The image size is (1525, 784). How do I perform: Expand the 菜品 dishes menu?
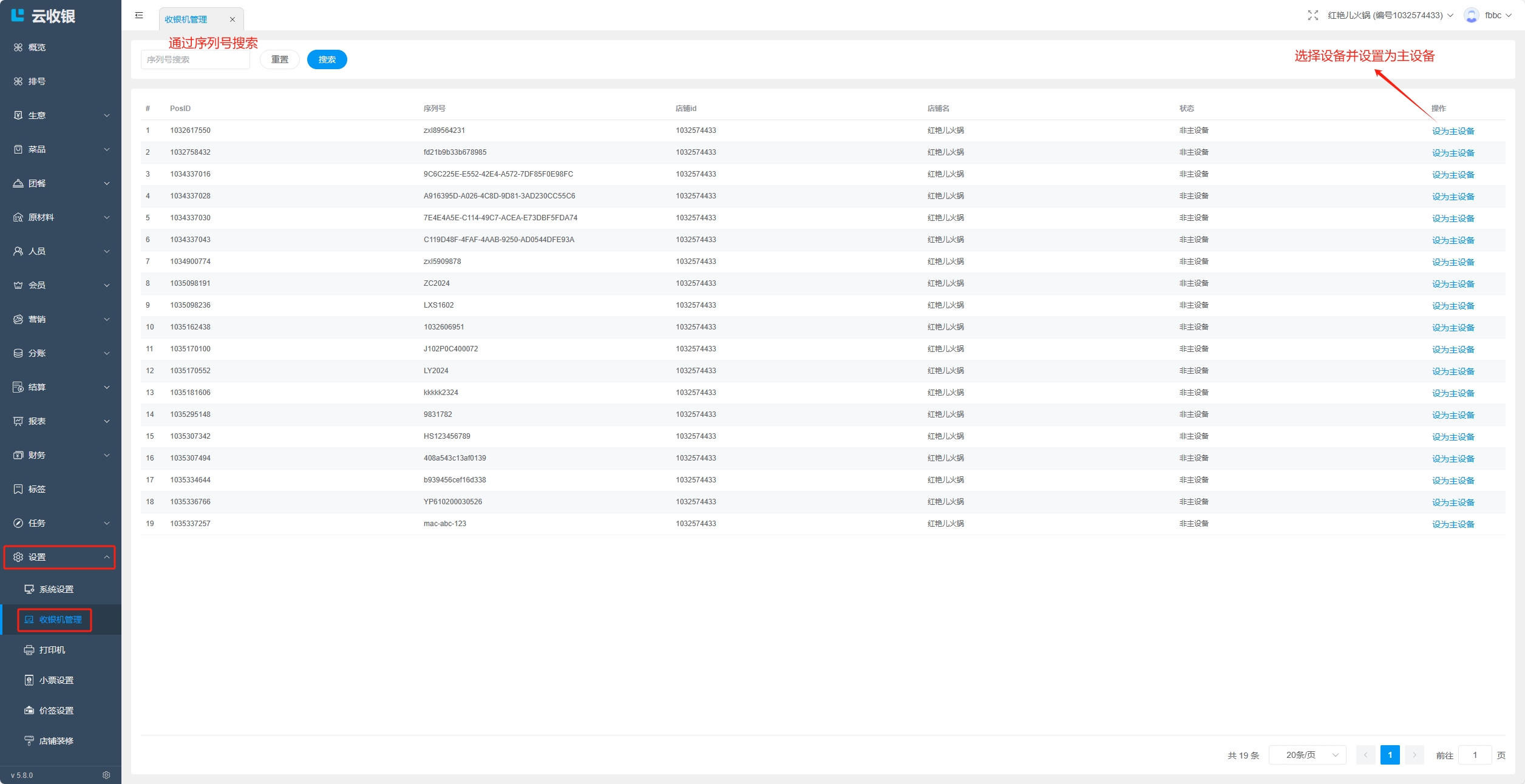pyautogui.click(x=61, y=149)
